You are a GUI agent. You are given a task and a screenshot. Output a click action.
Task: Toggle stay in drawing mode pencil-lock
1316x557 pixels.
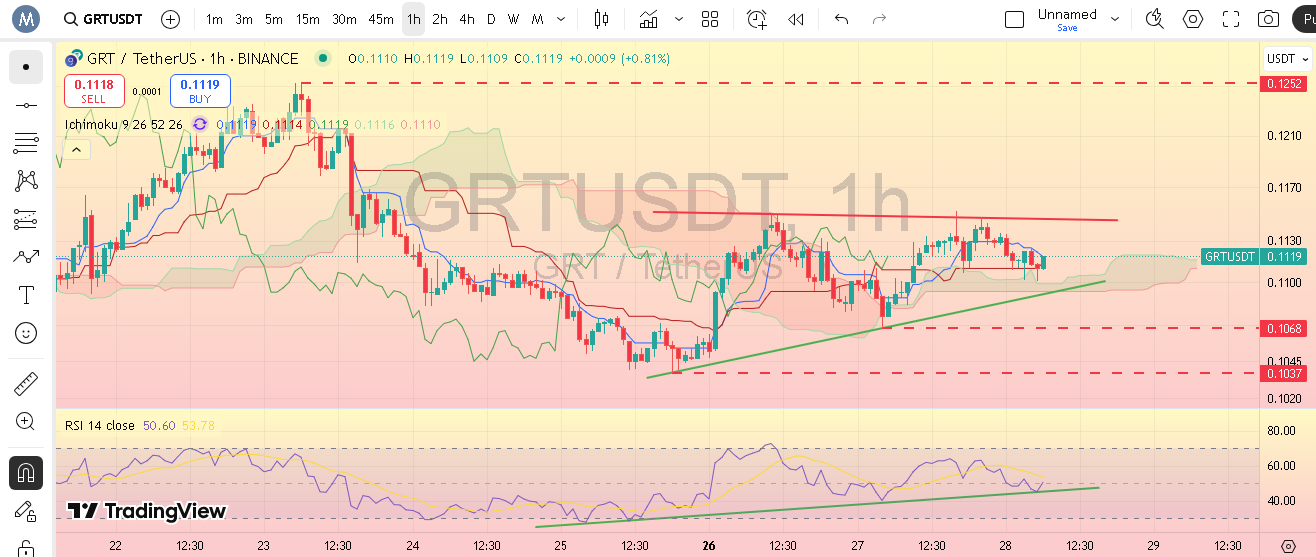pos(26,510)
